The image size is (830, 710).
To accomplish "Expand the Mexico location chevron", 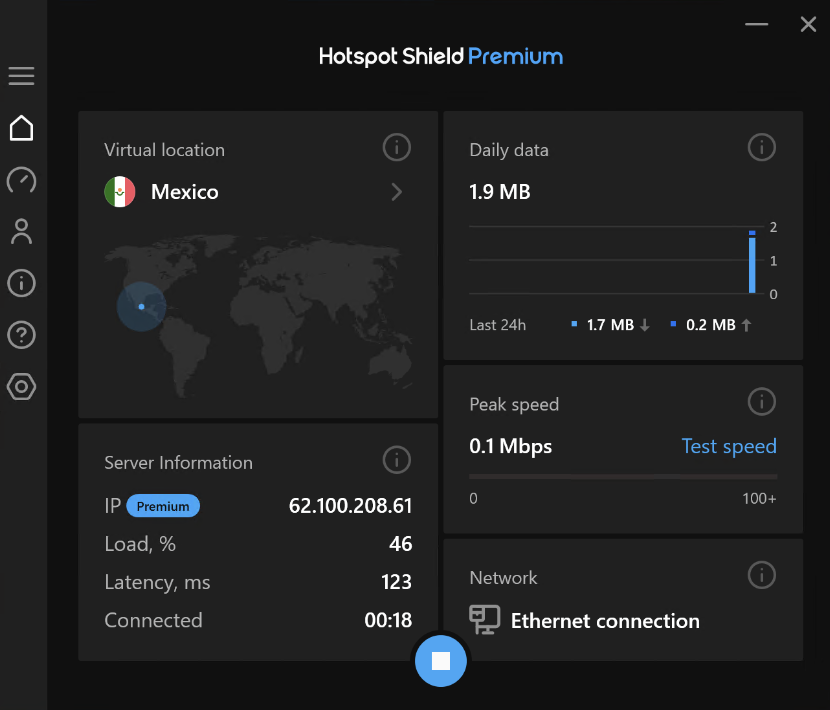I will point(396,192).
